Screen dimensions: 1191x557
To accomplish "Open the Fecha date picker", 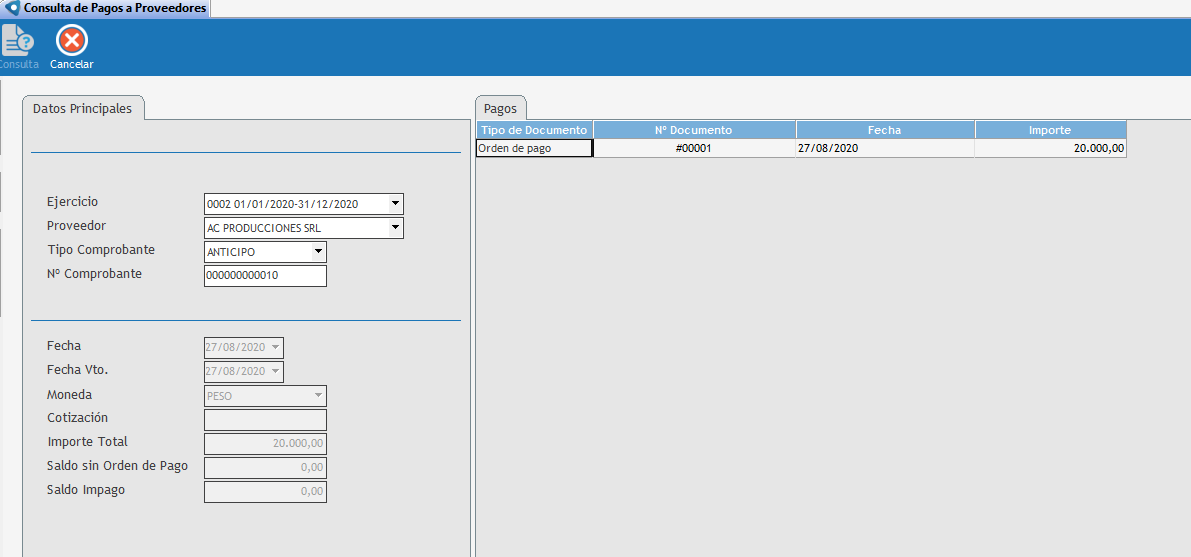I will (x=275, y=348).
